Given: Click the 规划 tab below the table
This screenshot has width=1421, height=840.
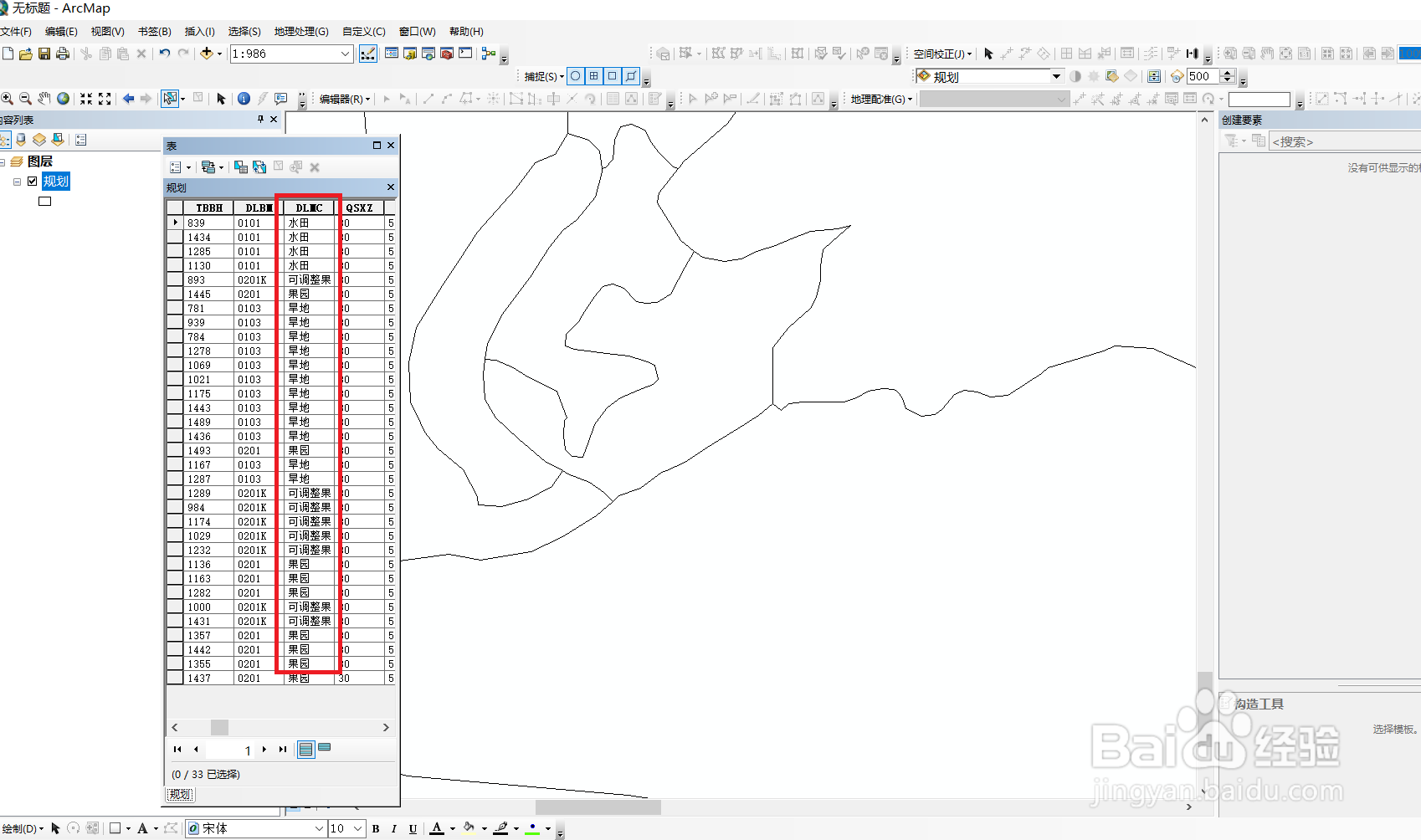Looking at the screenshot, I should pos(179,794).
